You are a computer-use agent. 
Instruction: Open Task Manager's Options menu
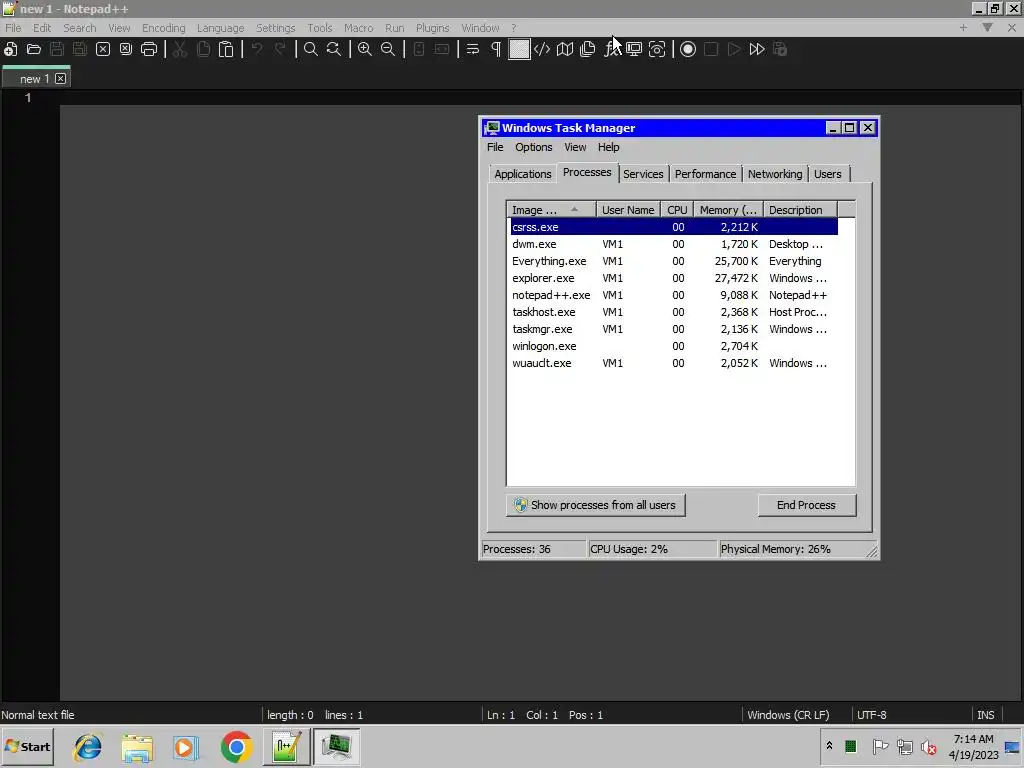(x=534, y=147)
